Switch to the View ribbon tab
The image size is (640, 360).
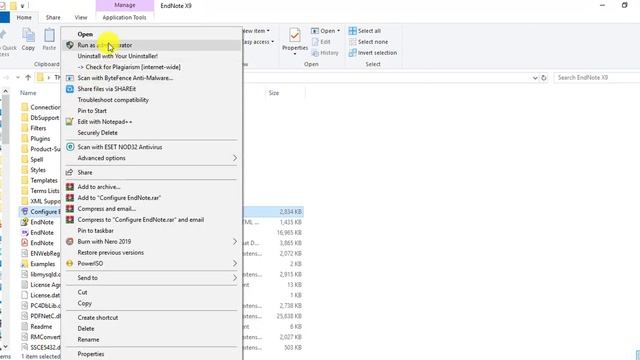click(81, 18)
